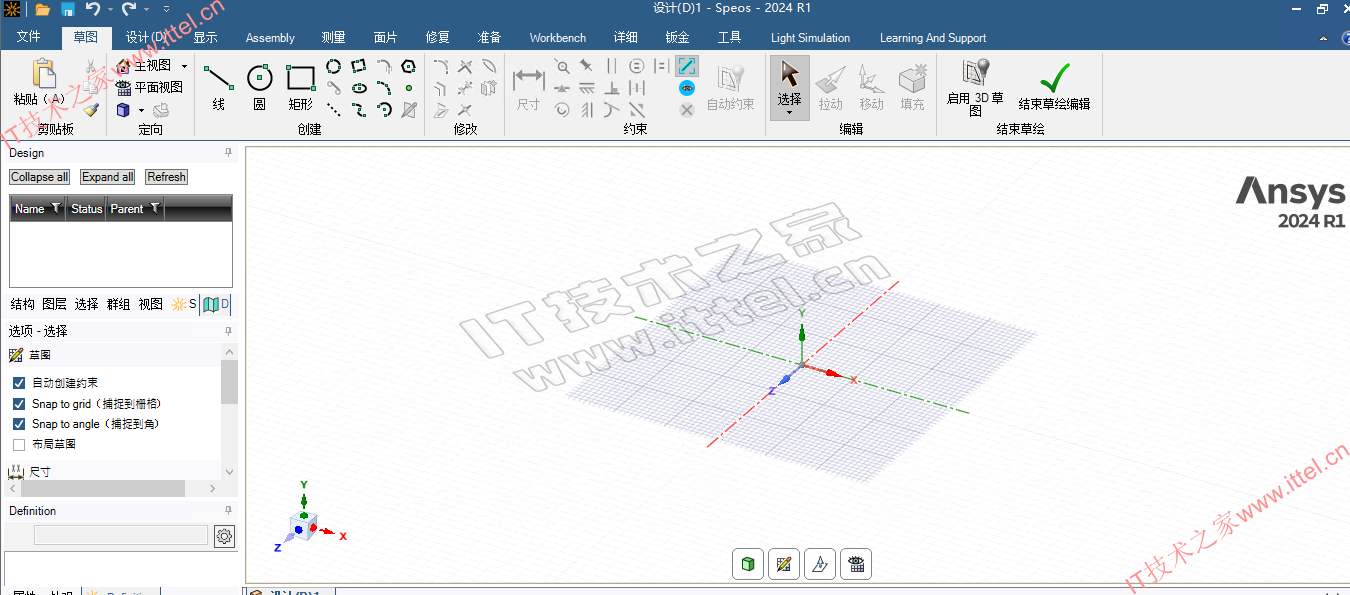The height and width of the screenshot is (595, 1350).
Task: Select the point sketch tool
Action: point(408,88)
